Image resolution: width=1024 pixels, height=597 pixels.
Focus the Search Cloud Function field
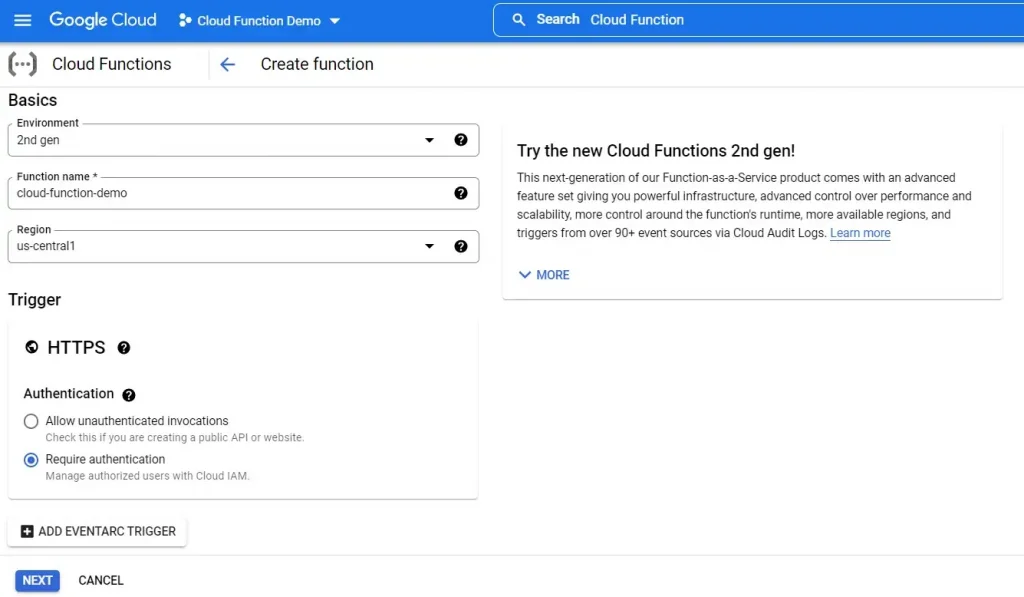tap(758, 20)
